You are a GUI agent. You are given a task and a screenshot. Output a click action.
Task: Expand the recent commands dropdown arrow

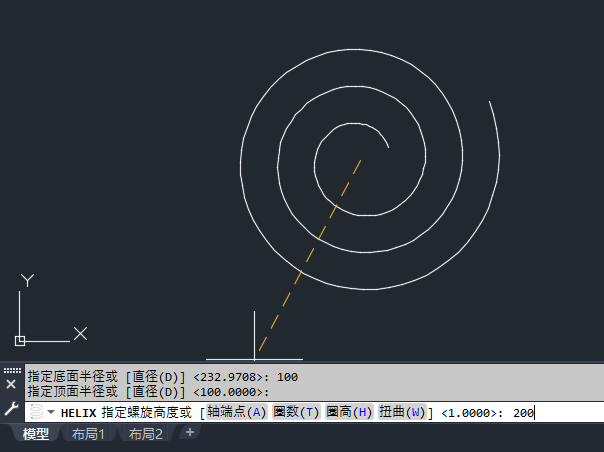(51, 412)
